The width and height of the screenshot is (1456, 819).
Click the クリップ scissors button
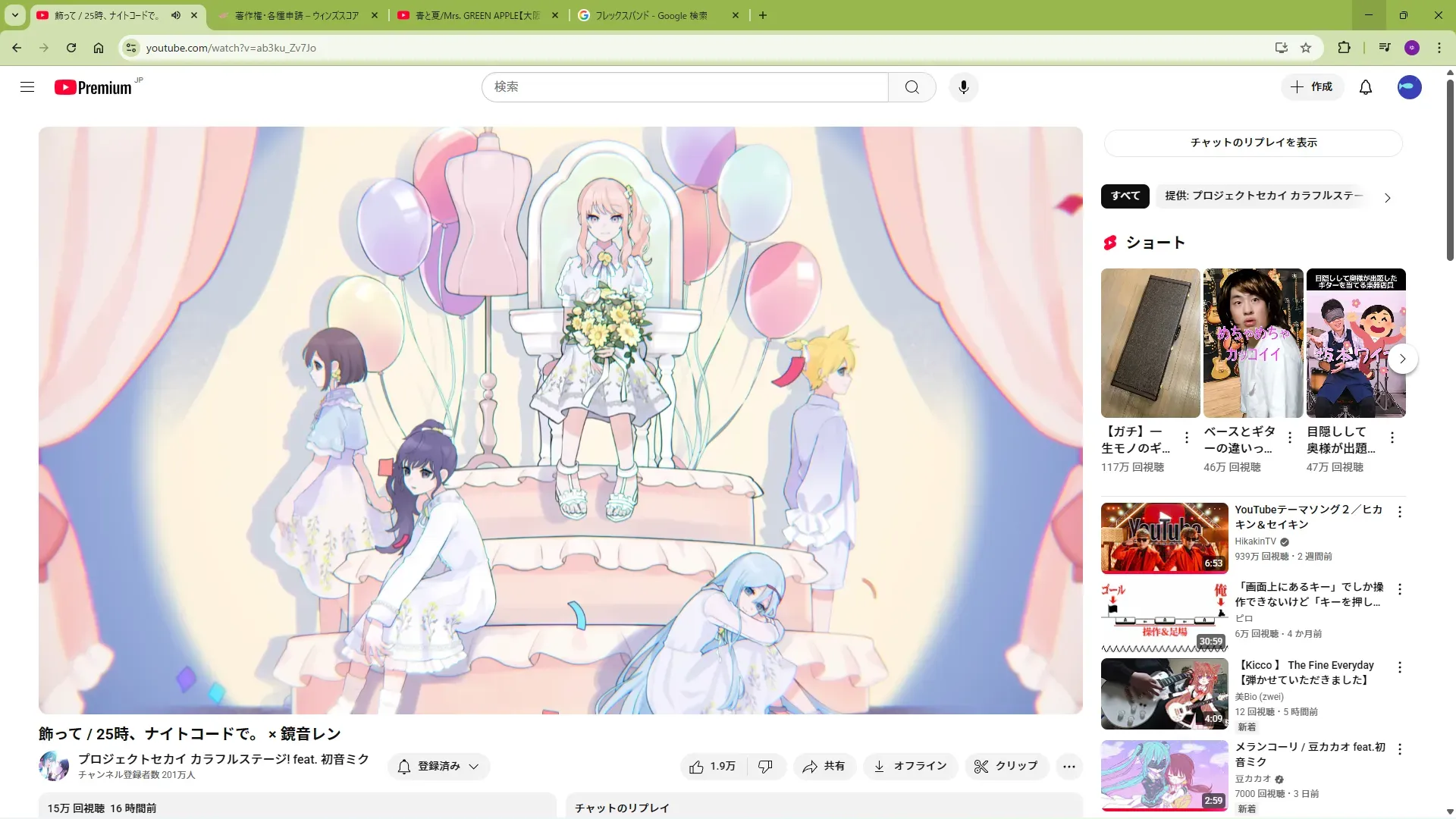(1006, 767)
